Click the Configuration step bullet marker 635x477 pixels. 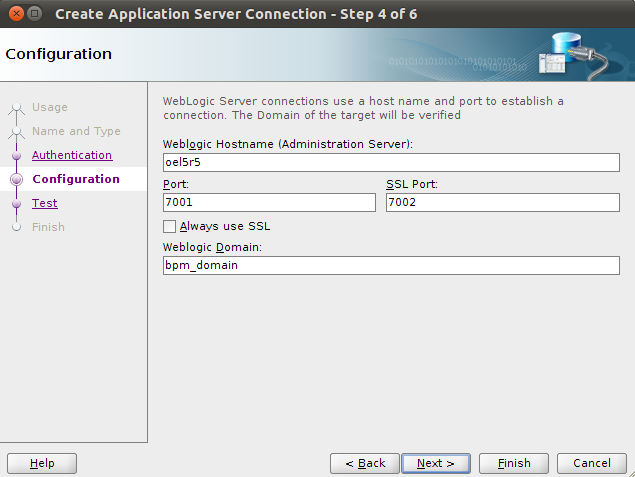click(x=17, y=179)
